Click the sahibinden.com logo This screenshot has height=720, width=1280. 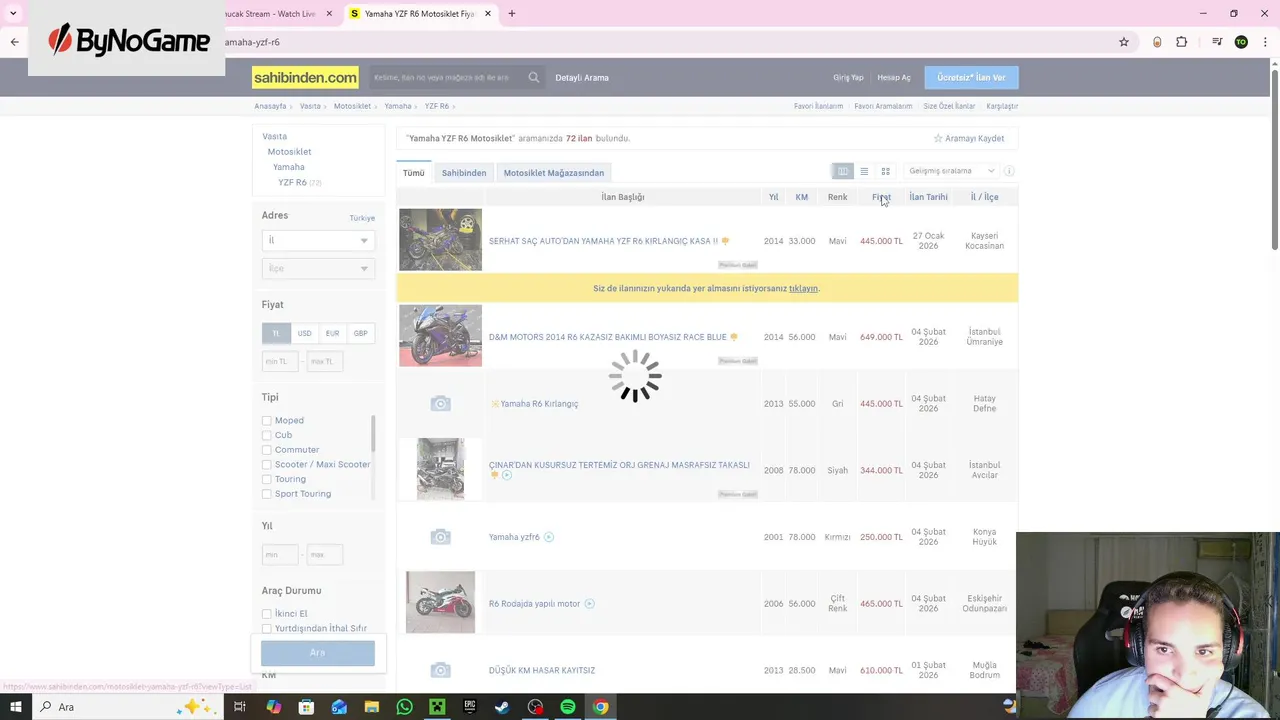click(305, 77)
